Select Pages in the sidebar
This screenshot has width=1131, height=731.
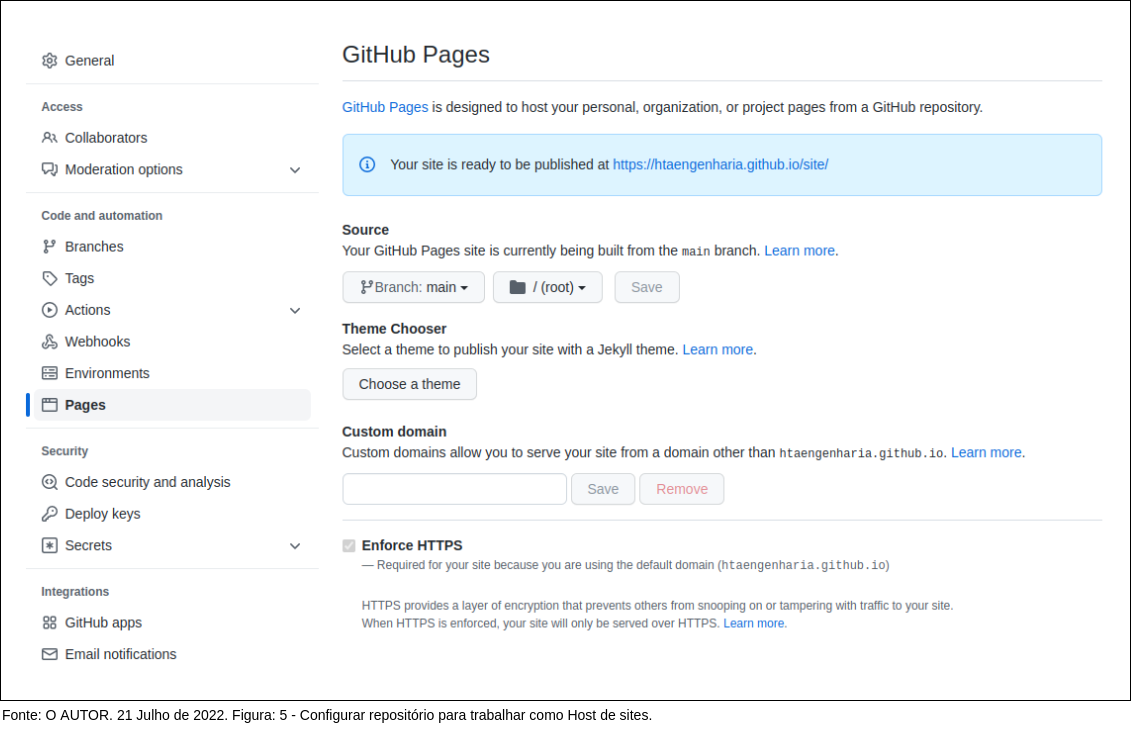coord(172,405)
